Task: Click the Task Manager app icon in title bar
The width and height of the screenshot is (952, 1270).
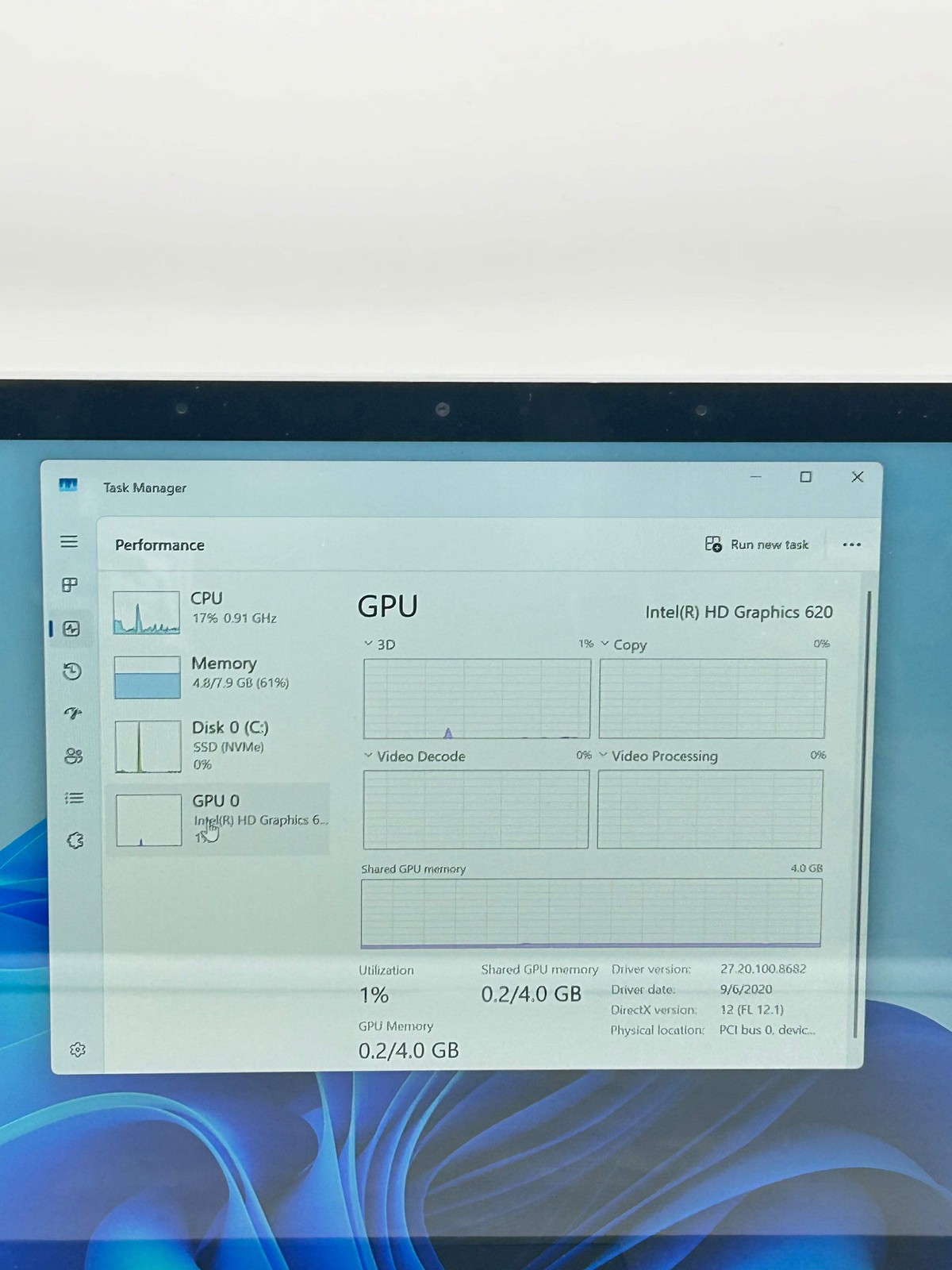Action: pos(68,485)
